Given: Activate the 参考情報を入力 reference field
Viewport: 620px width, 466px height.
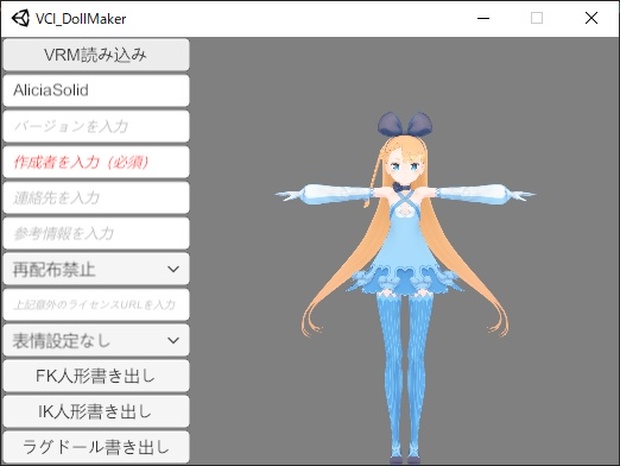Looking at the screenshot, I should (96, 233).
